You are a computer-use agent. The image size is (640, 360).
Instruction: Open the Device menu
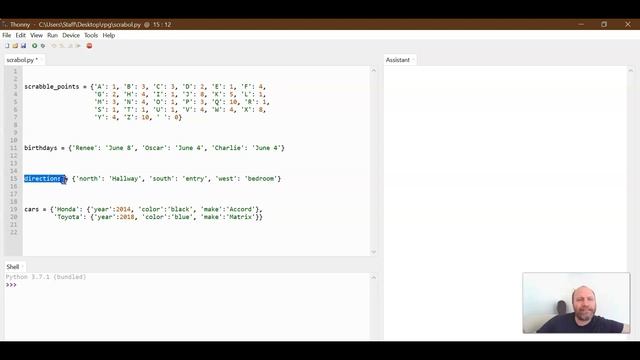pos(71,36)
